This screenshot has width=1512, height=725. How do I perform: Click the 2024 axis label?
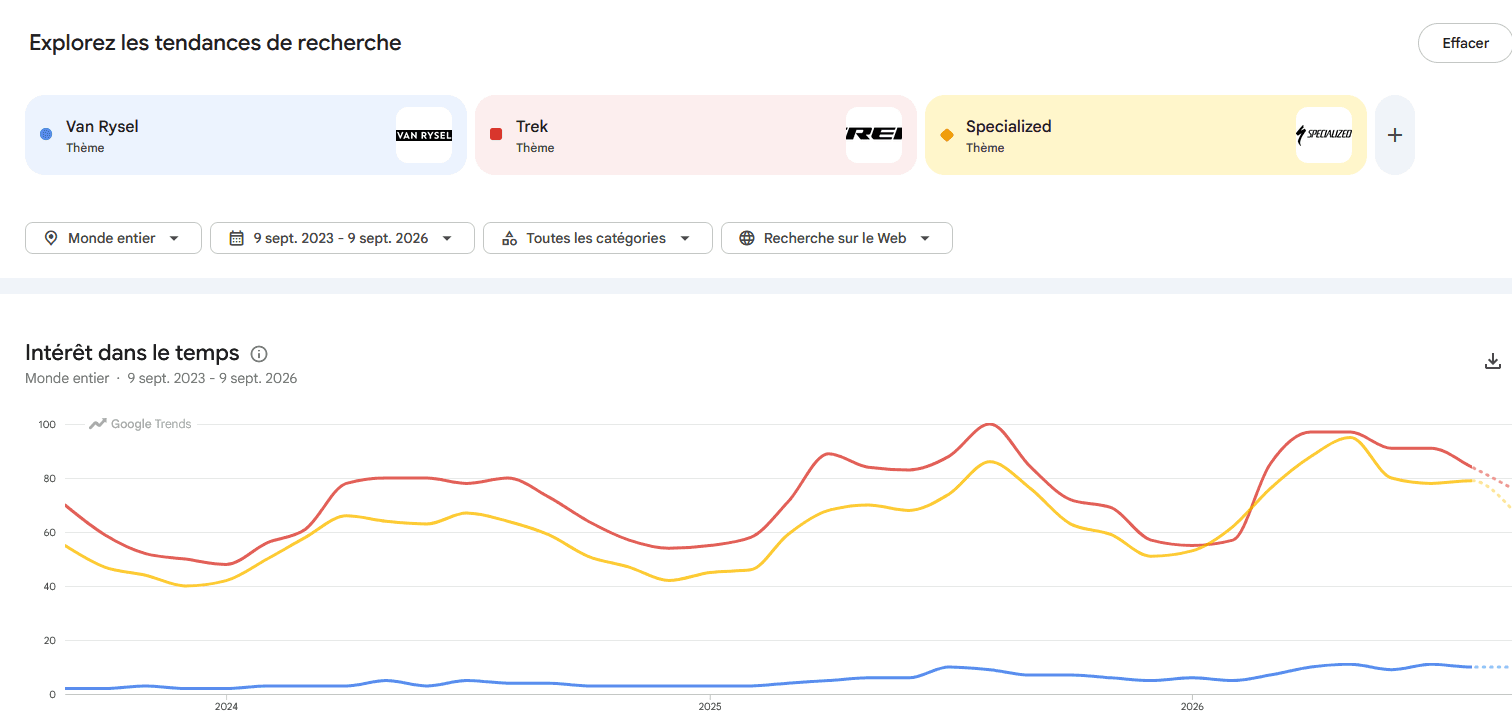[x=226, y=706]
